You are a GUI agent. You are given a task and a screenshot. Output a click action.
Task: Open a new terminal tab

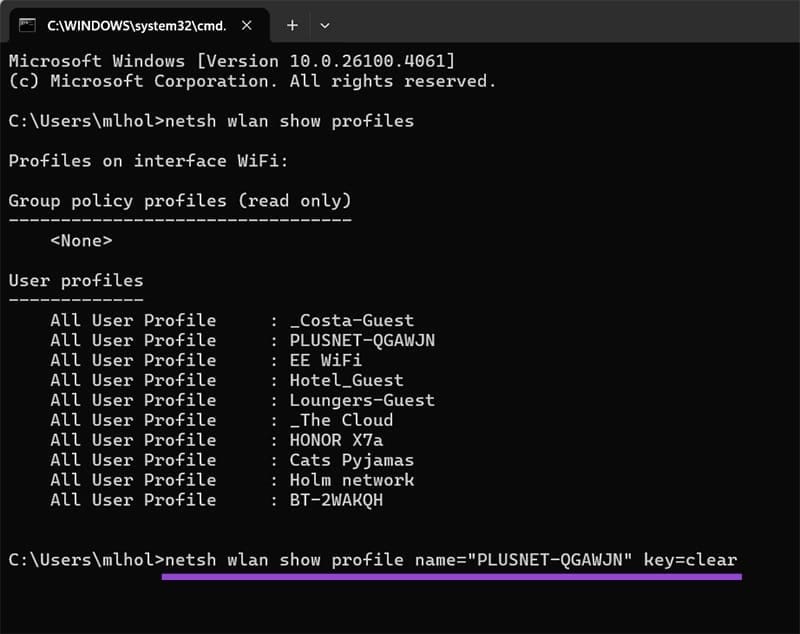pyautogui.click(x=292, y=25)
